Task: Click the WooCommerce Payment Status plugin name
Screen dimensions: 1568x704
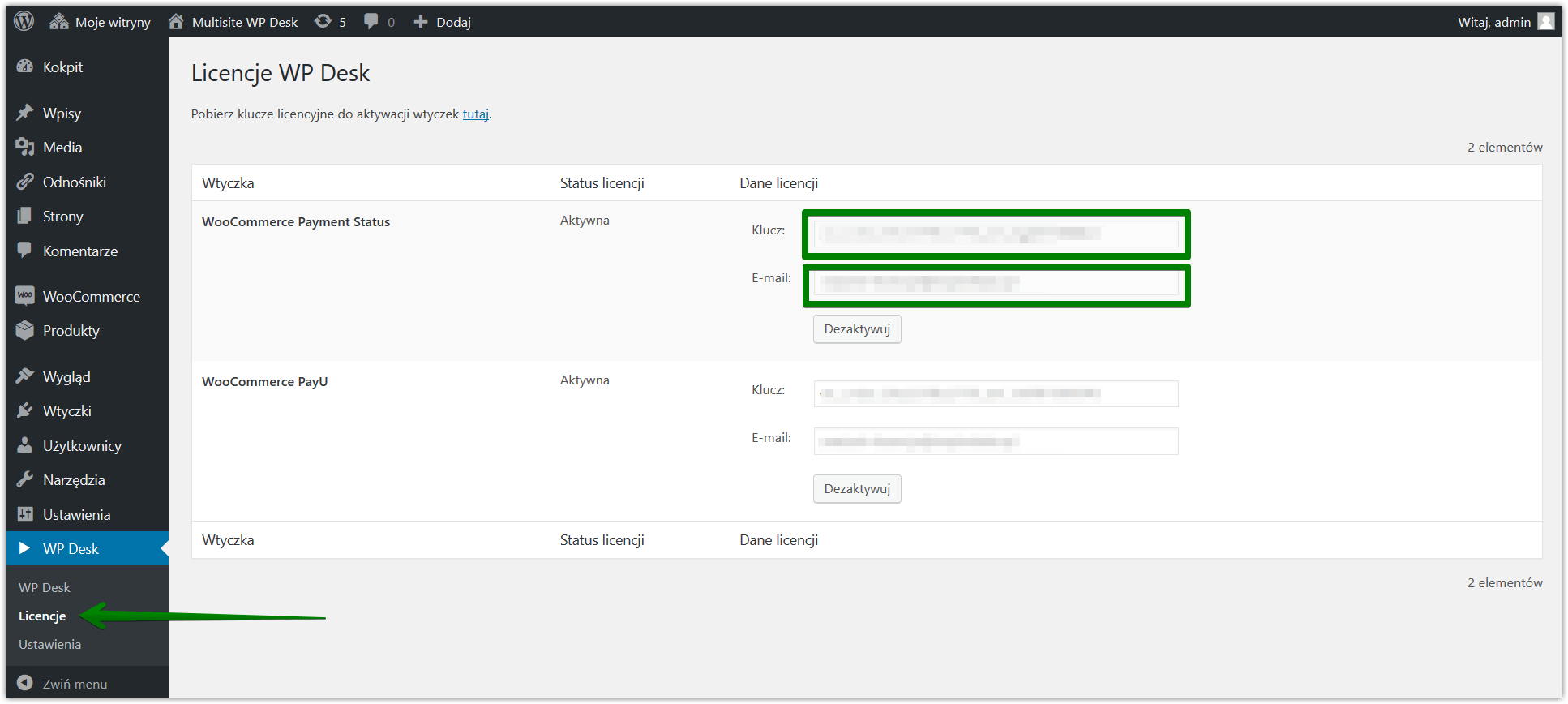Action: (x=296, y=221)
